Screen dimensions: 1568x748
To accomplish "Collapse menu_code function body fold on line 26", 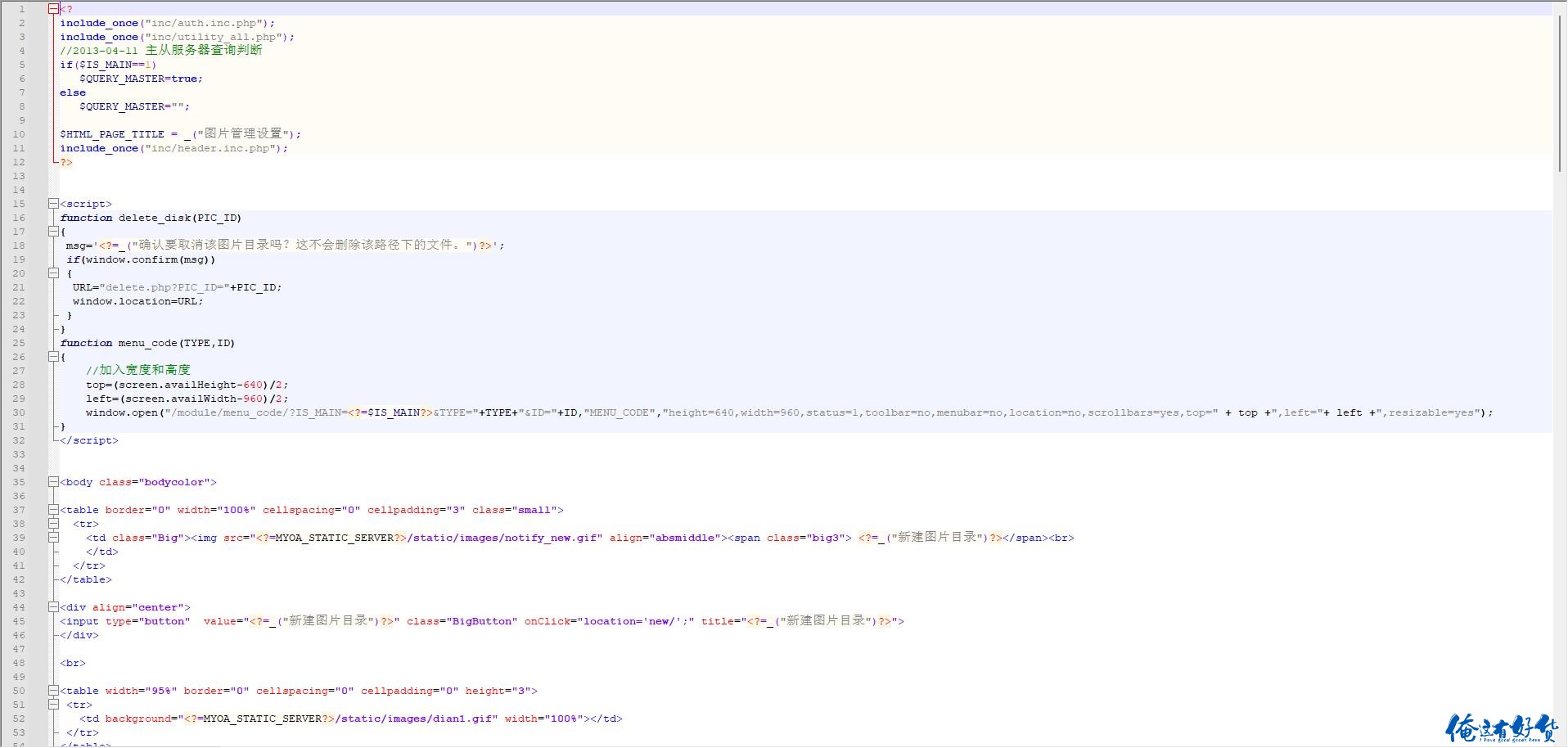I will (x=53, y=357).
